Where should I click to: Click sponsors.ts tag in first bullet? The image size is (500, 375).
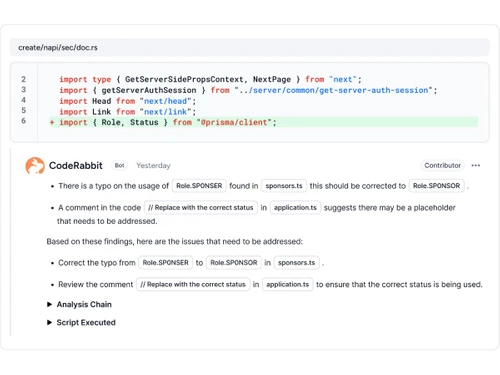[x=284, y=186]
